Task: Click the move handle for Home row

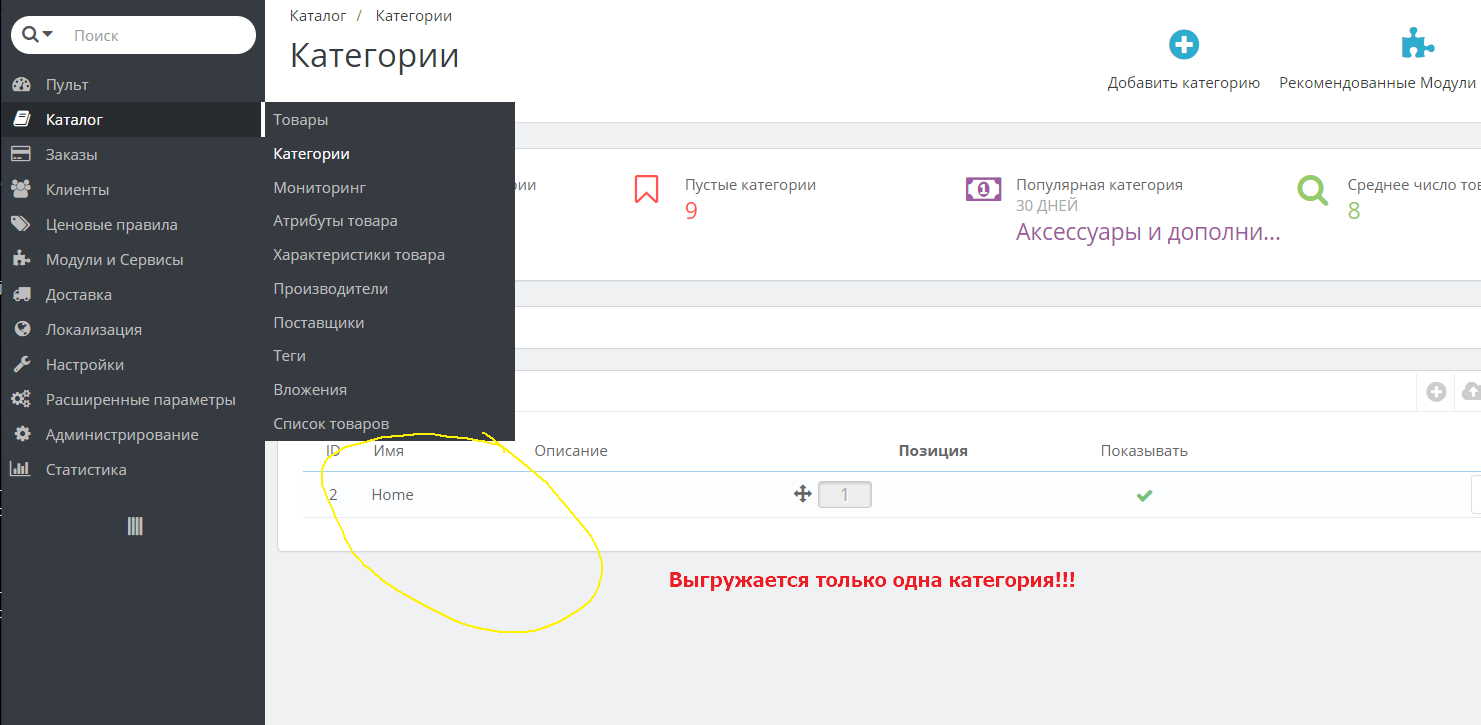Action: point(802,494)
